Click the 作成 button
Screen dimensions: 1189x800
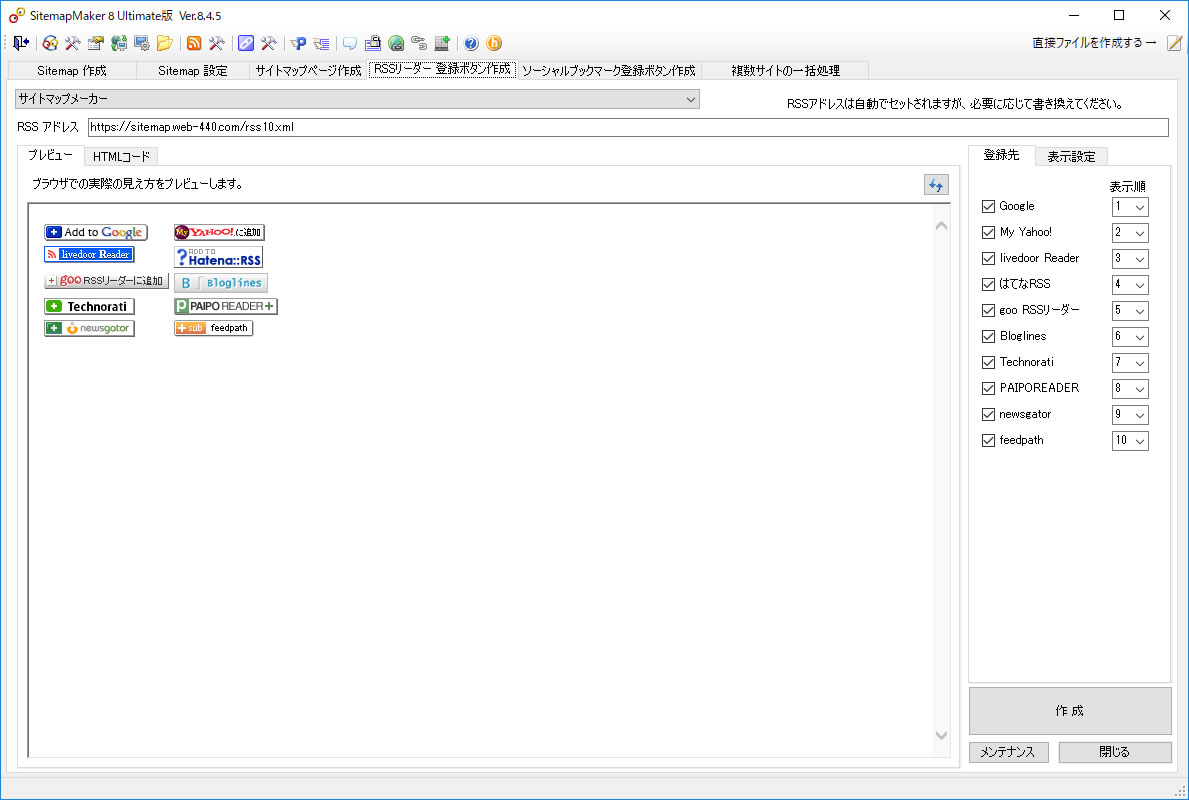(x=1070, y=711)
